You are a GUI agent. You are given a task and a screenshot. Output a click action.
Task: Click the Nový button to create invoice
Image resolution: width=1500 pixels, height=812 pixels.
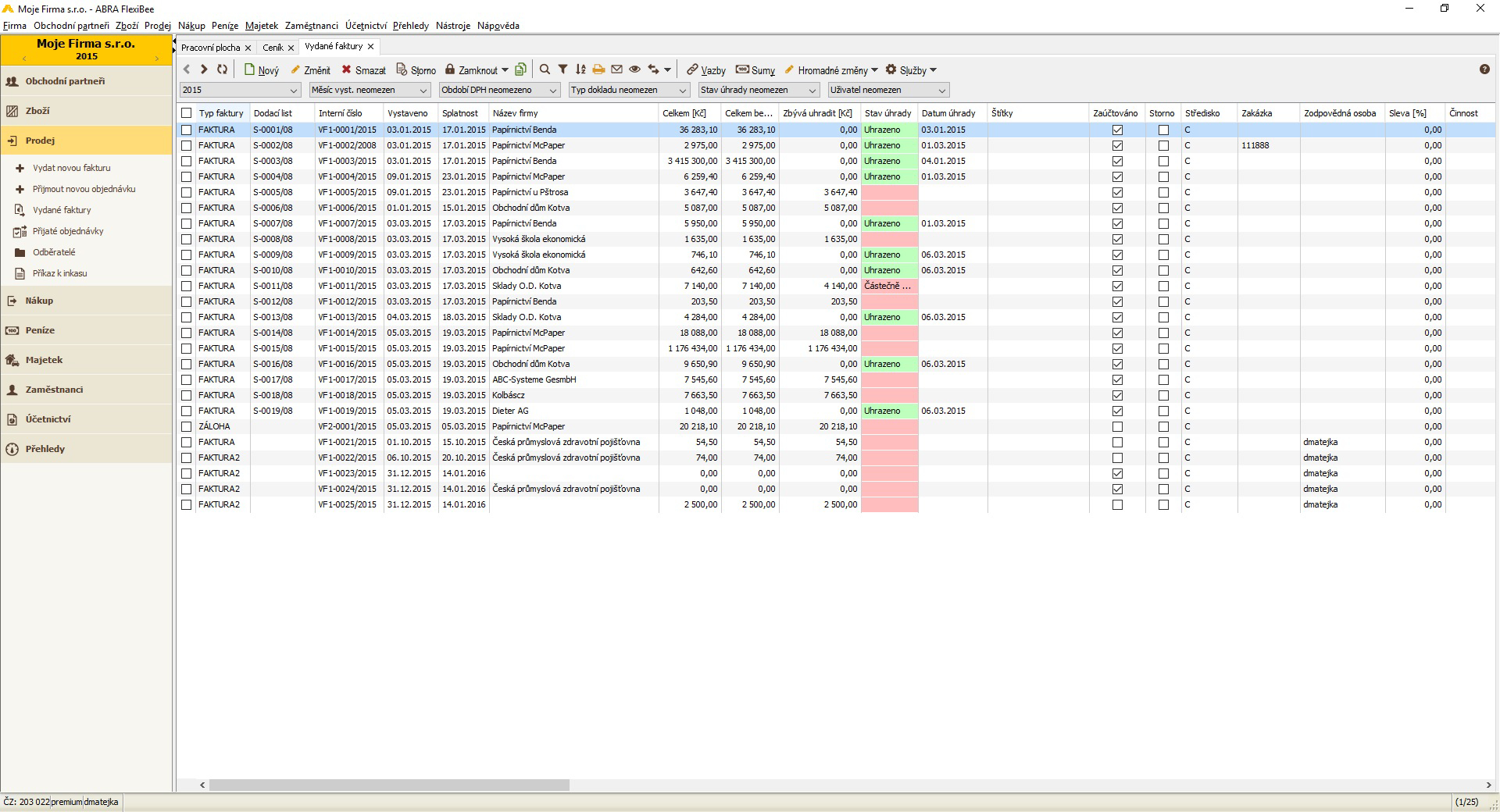[x=262, y=70]
